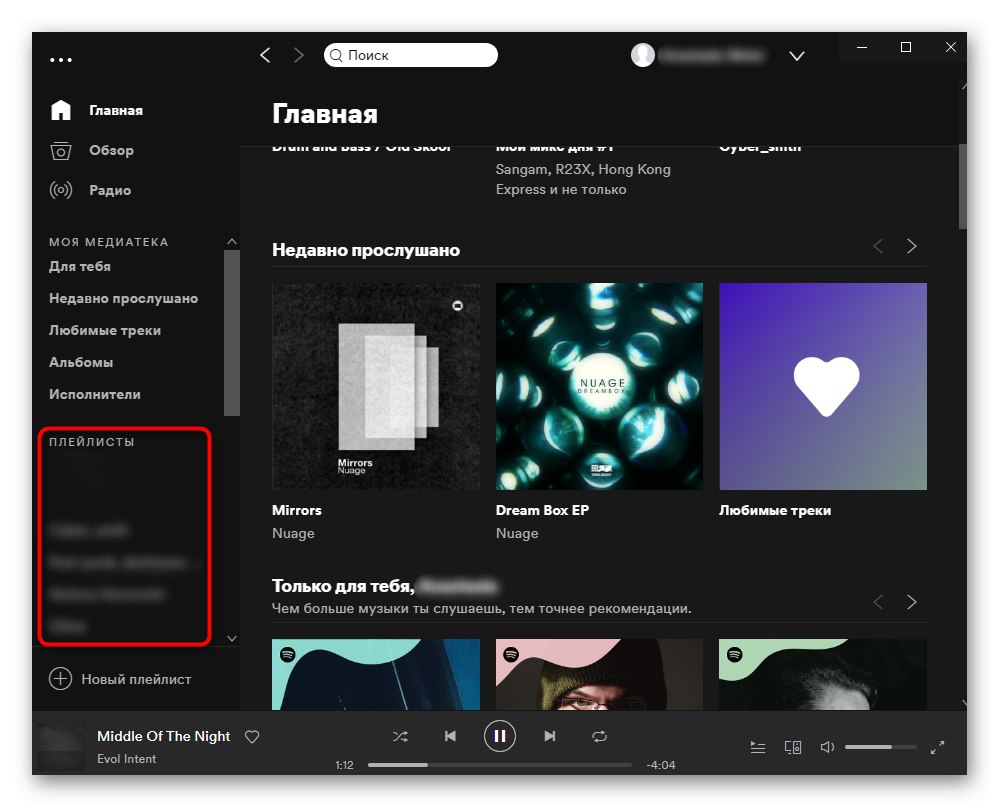
Task: Open the green daily mix cover
Action: 823,675
